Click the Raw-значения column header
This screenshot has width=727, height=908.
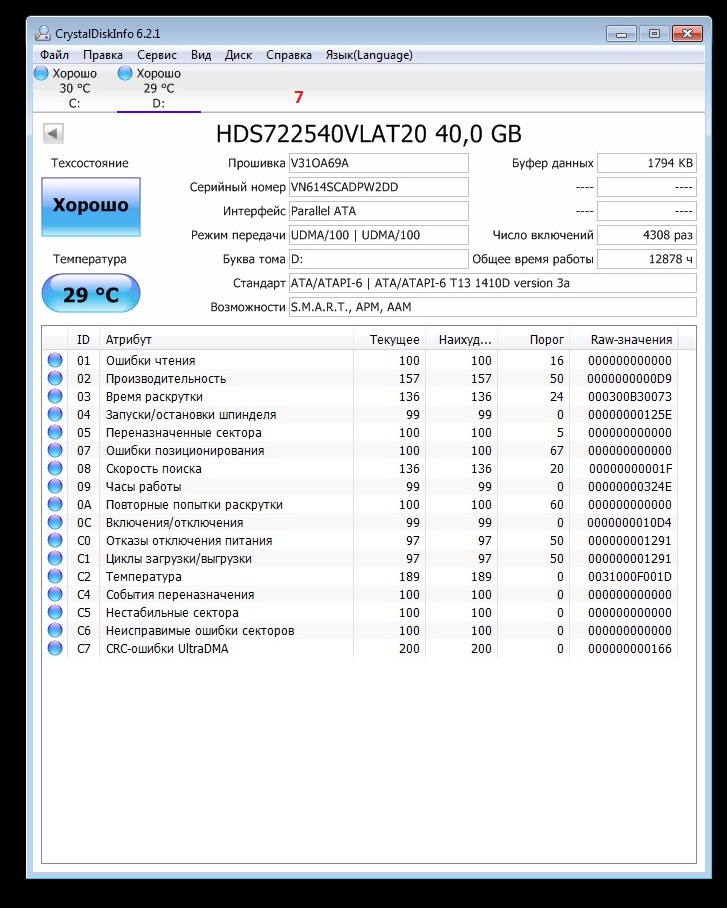[x=631, y=340]
